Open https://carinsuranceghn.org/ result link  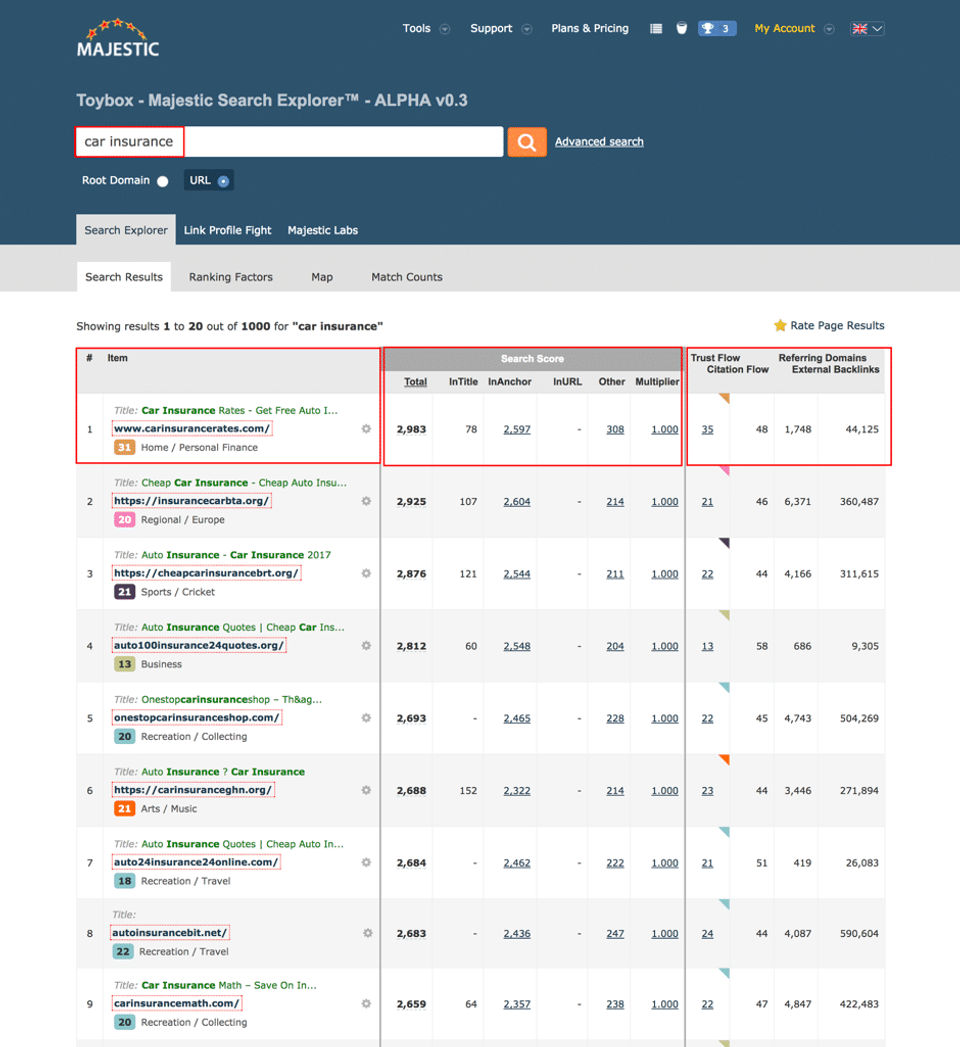[x=192, y=790]
